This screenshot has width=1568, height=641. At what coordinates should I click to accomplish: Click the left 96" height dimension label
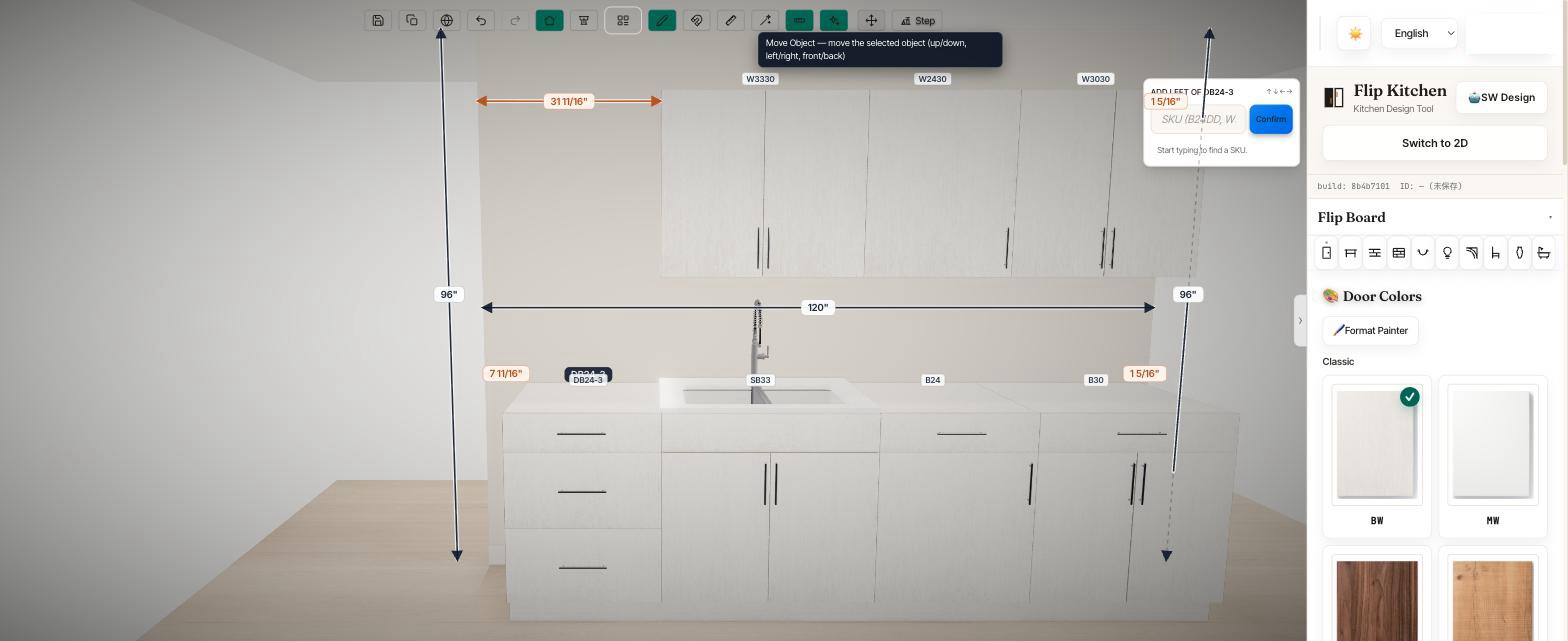(449, 294)
